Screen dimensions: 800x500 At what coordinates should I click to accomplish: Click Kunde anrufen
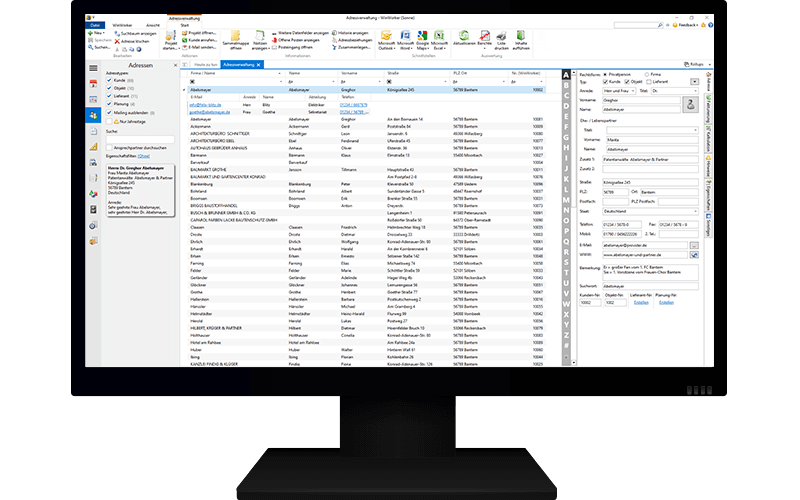point(199,40)
